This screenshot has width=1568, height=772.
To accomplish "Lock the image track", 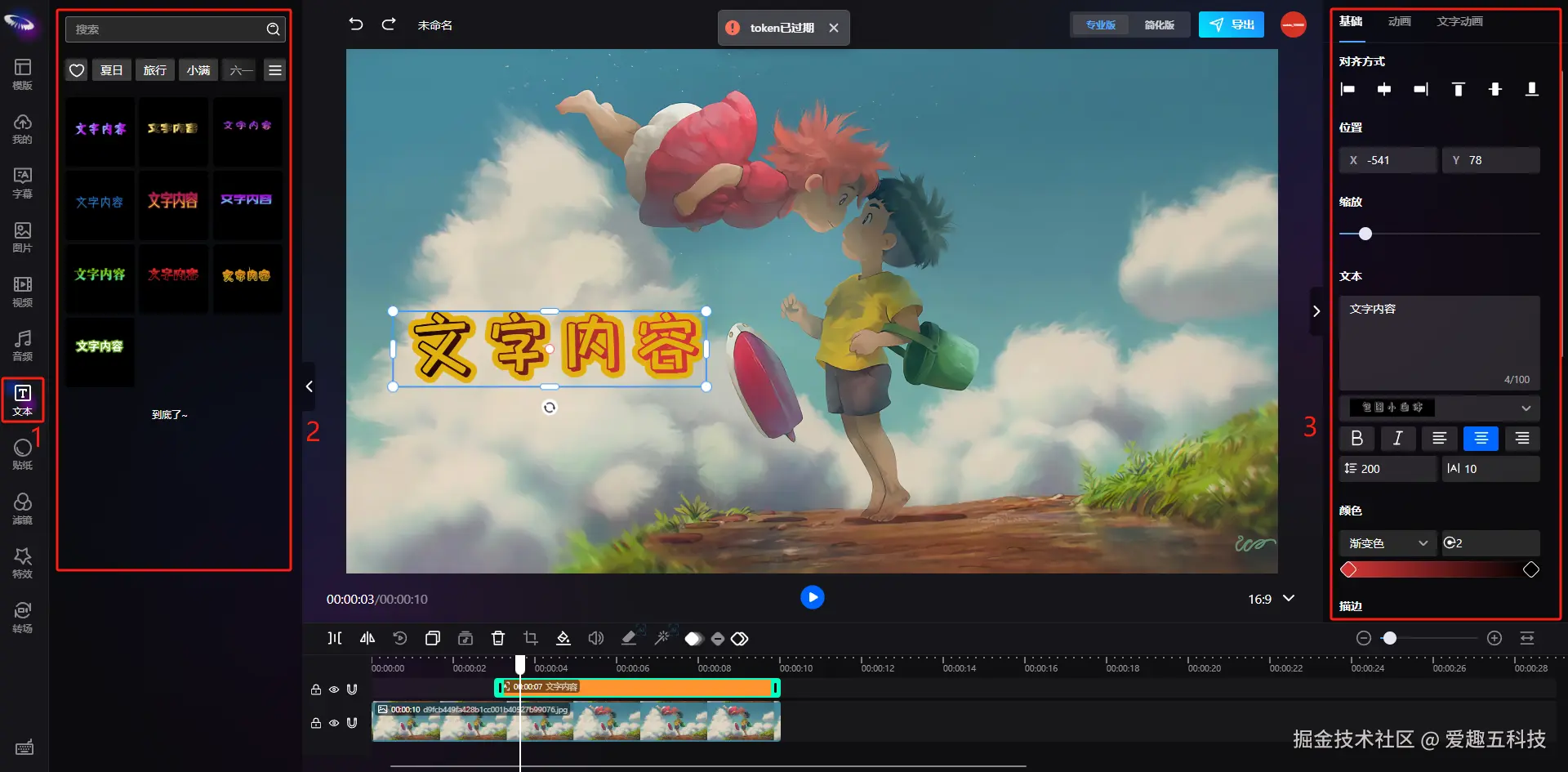I will point(316,723).
